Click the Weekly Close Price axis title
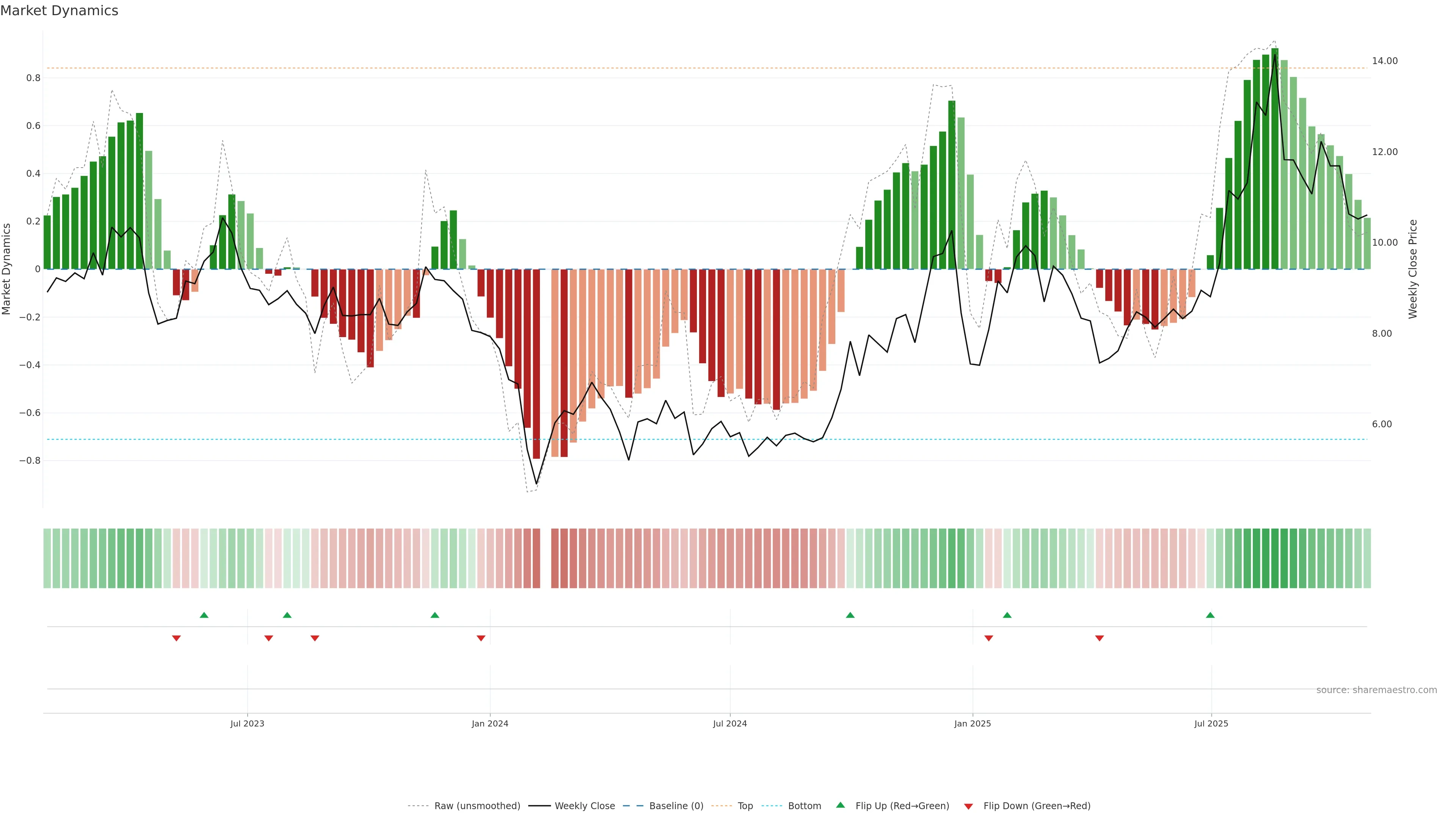 tap(1413, 269)
